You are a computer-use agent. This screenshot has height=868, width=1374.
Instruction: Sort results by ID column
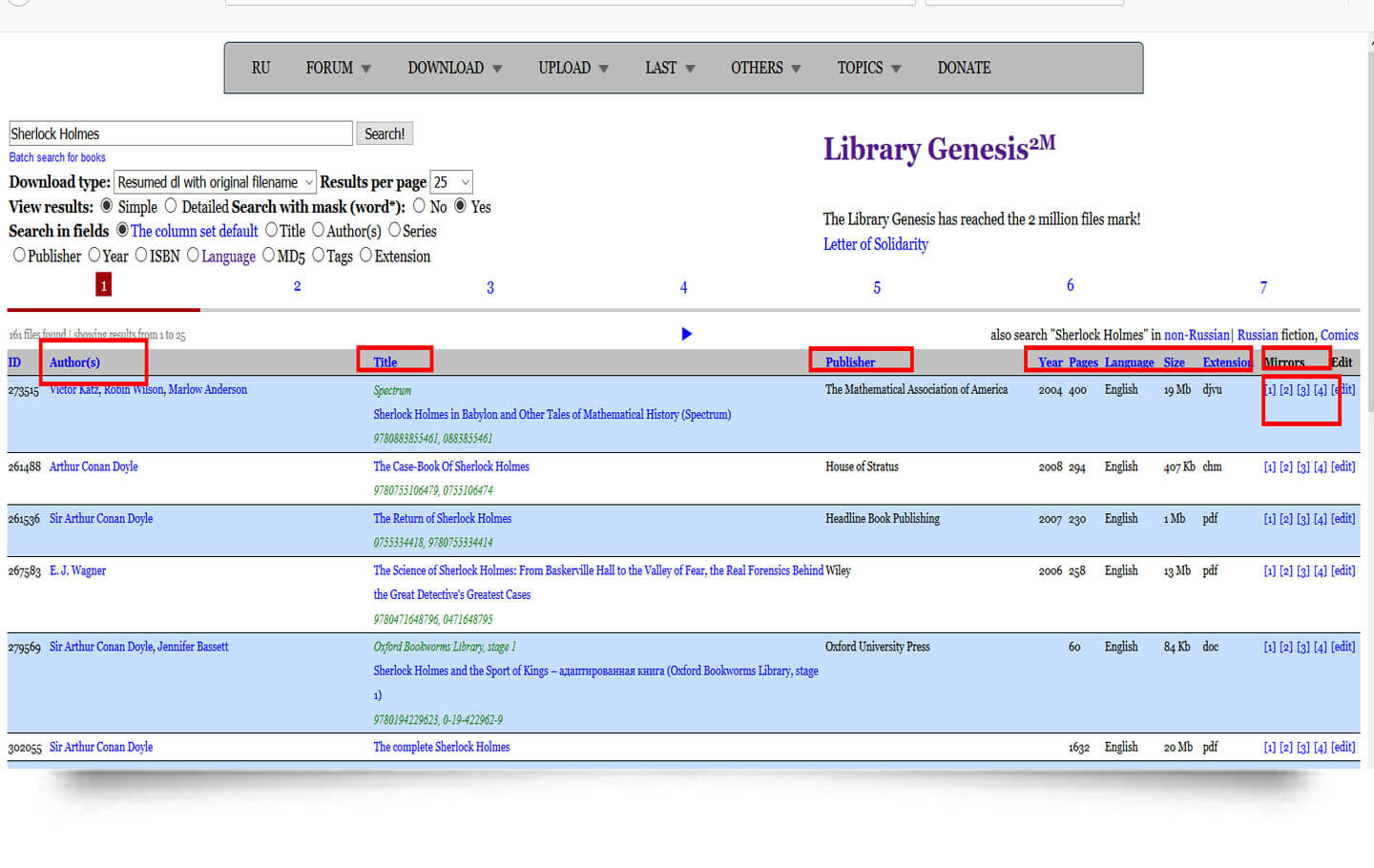click(x=14, y=362)
